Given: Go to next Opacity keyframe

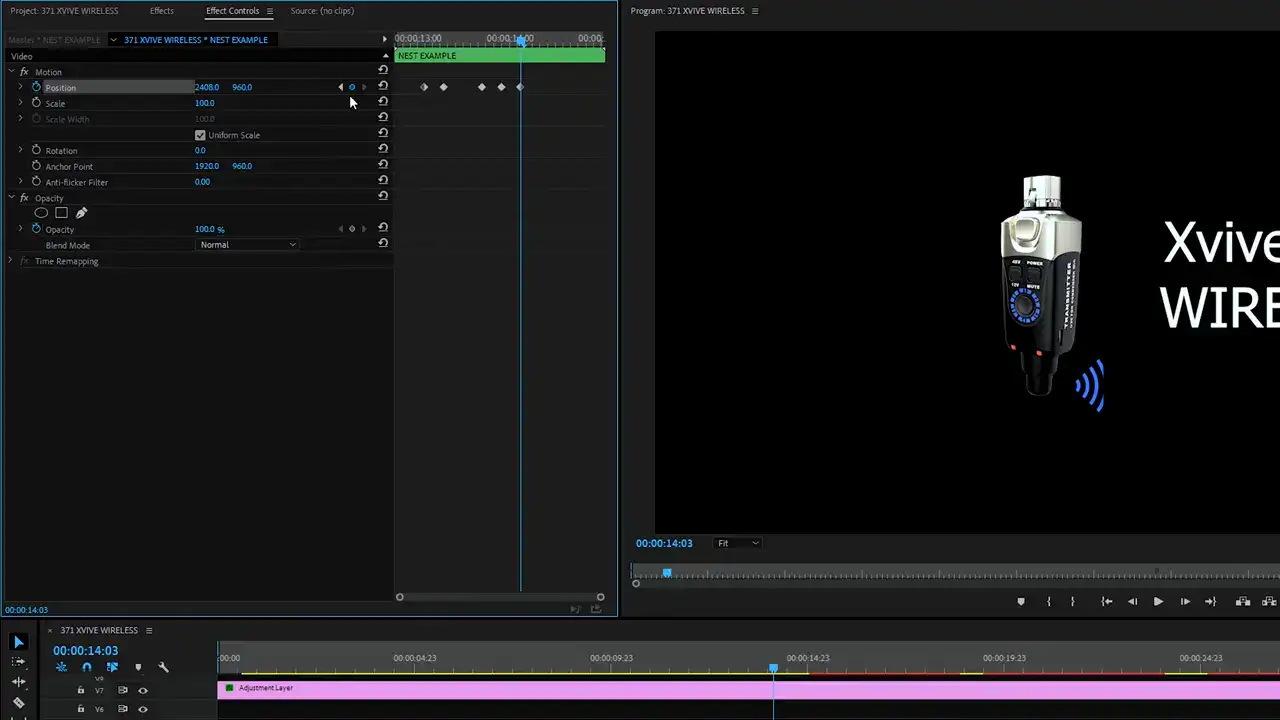Looking at the screenshot, I should 364,229.
